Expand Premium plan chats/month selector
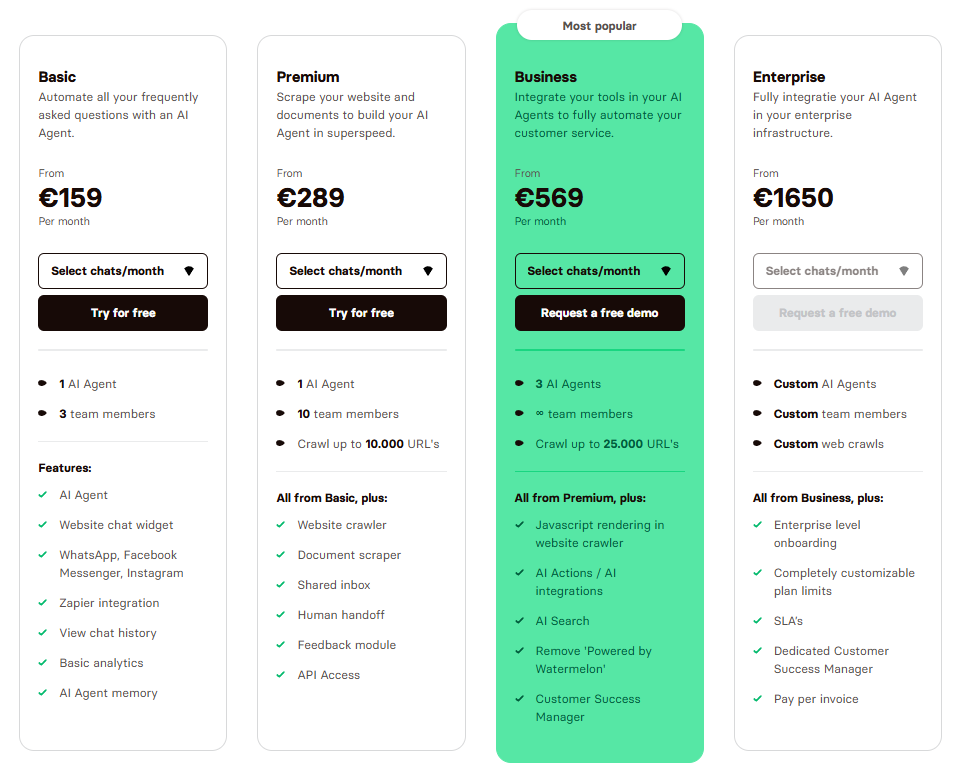The height and width of the screenshot is (781, 959). tap(361, 271)
